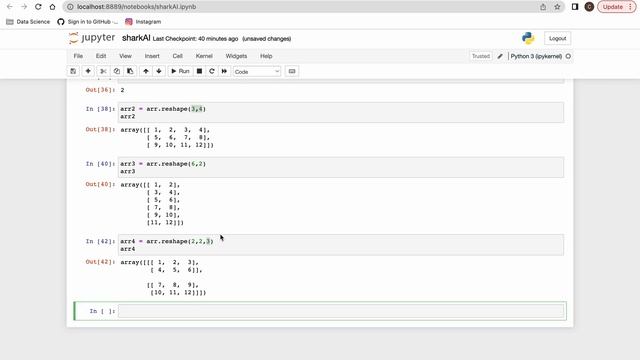Screen dimensions: 640x360
Task: Click the Out[42] output prompt
Action: tap(100, 262)
